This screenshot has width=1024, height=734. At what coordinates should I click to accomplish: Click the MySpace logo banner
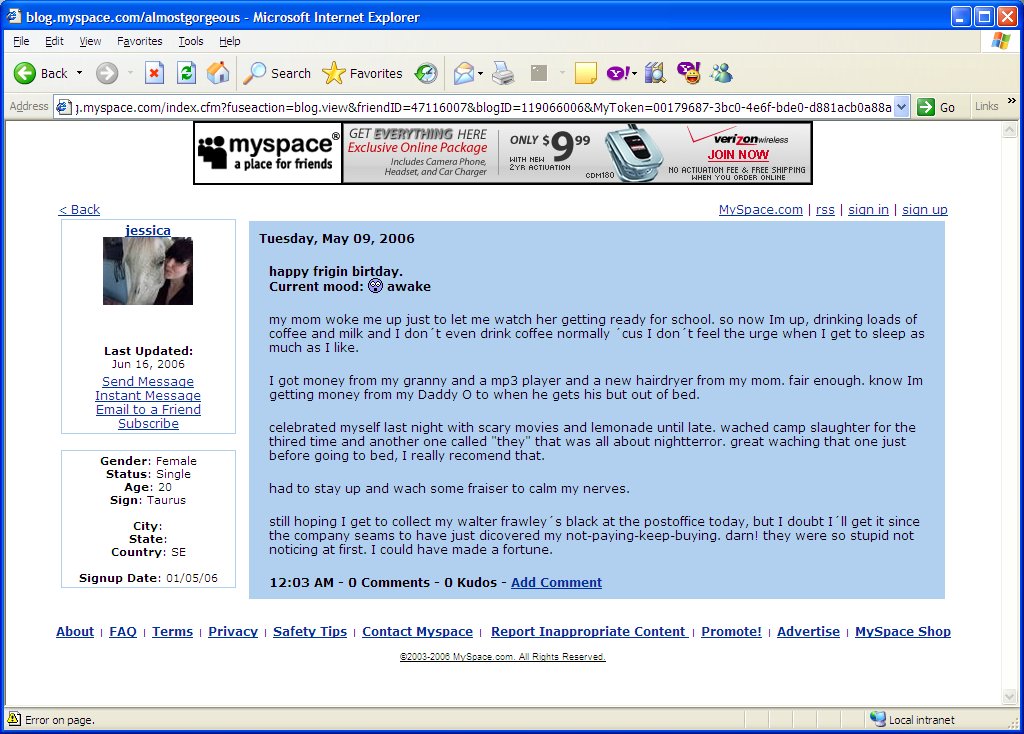click(x=268, y=153)
